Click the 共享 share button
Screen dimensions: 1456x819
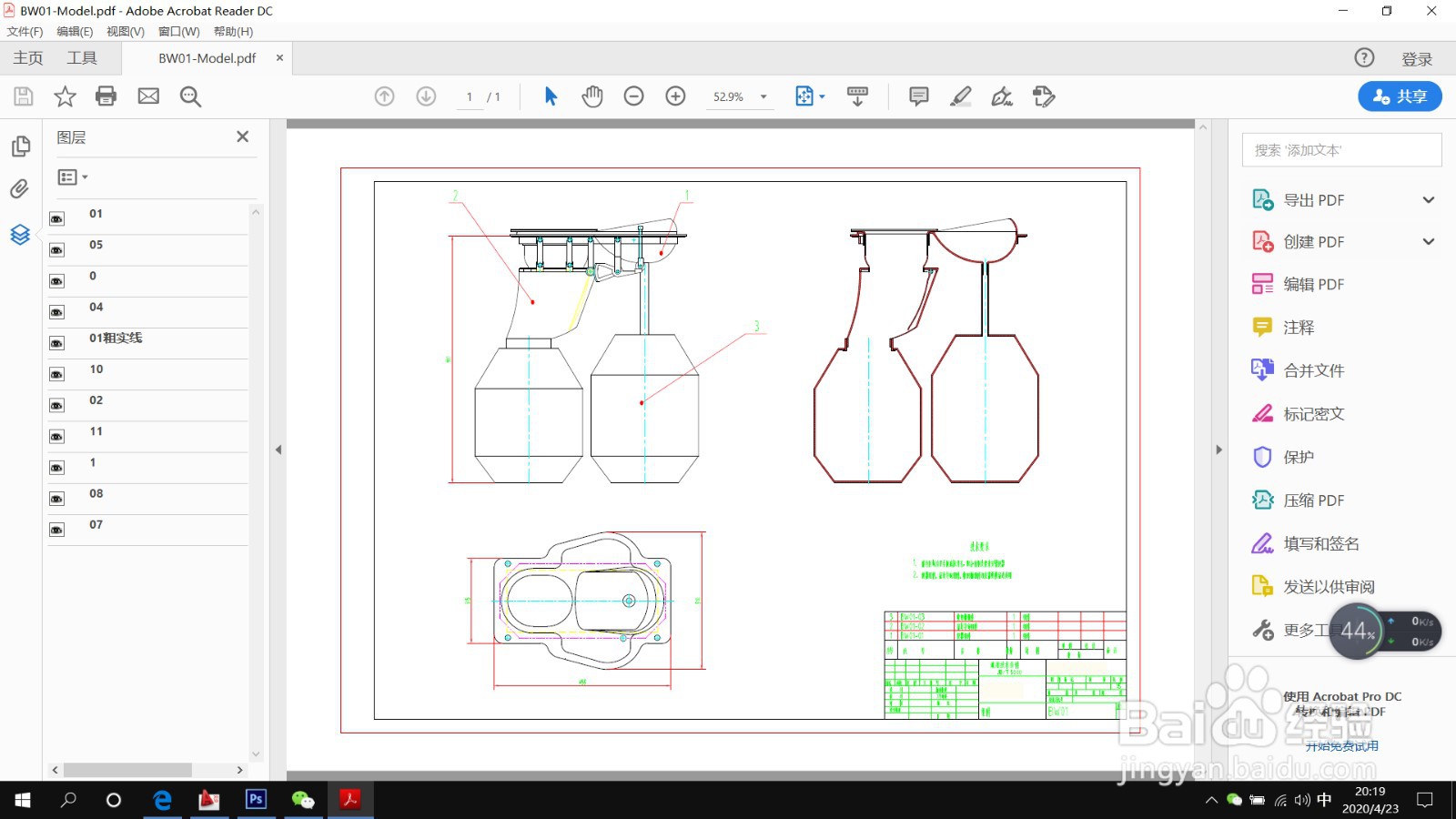[x=1400, y=96]
